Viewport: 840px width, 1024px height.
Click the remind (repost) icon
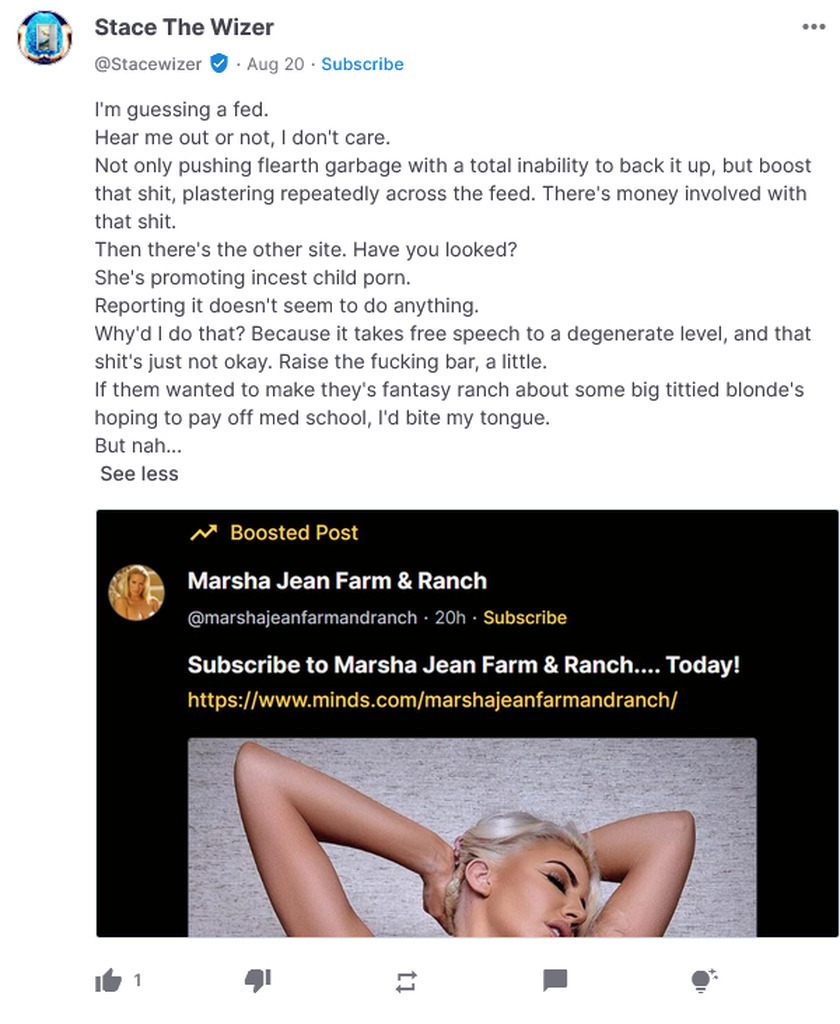point(406,981)
